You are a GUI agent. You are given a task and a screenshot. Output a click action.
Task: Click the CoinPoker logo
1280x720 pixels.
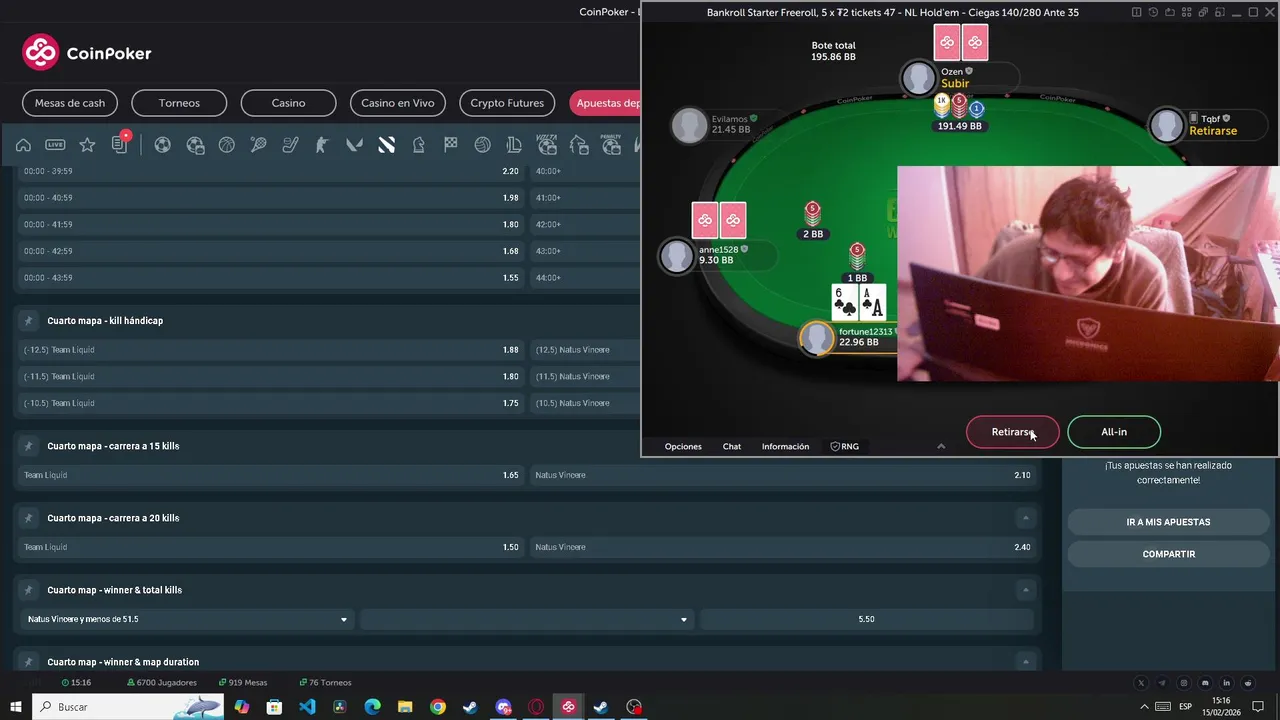click(87, 53)
